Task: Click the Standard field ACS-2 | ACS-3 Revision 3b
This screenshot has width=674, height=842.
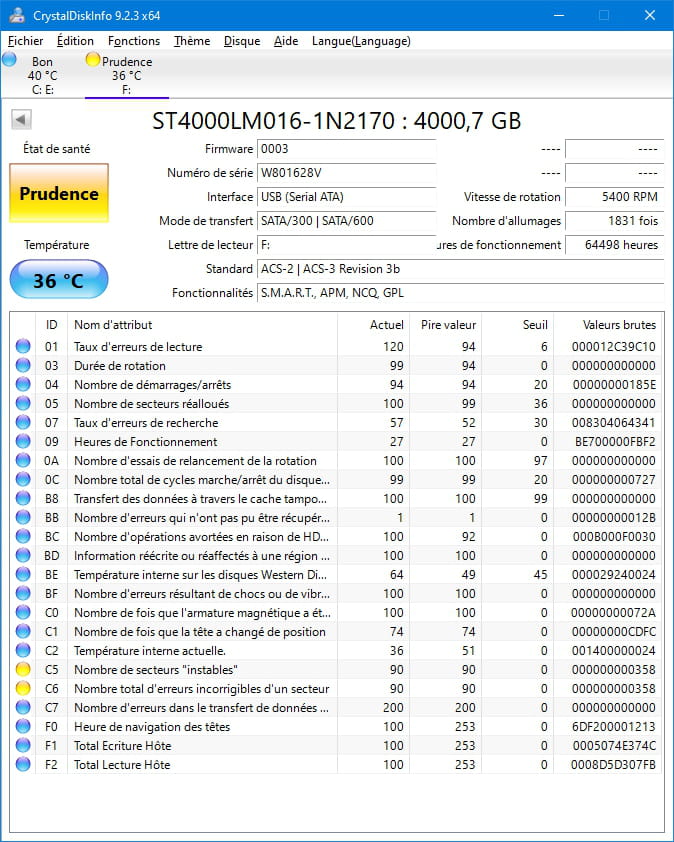Action: pos(460,269)
